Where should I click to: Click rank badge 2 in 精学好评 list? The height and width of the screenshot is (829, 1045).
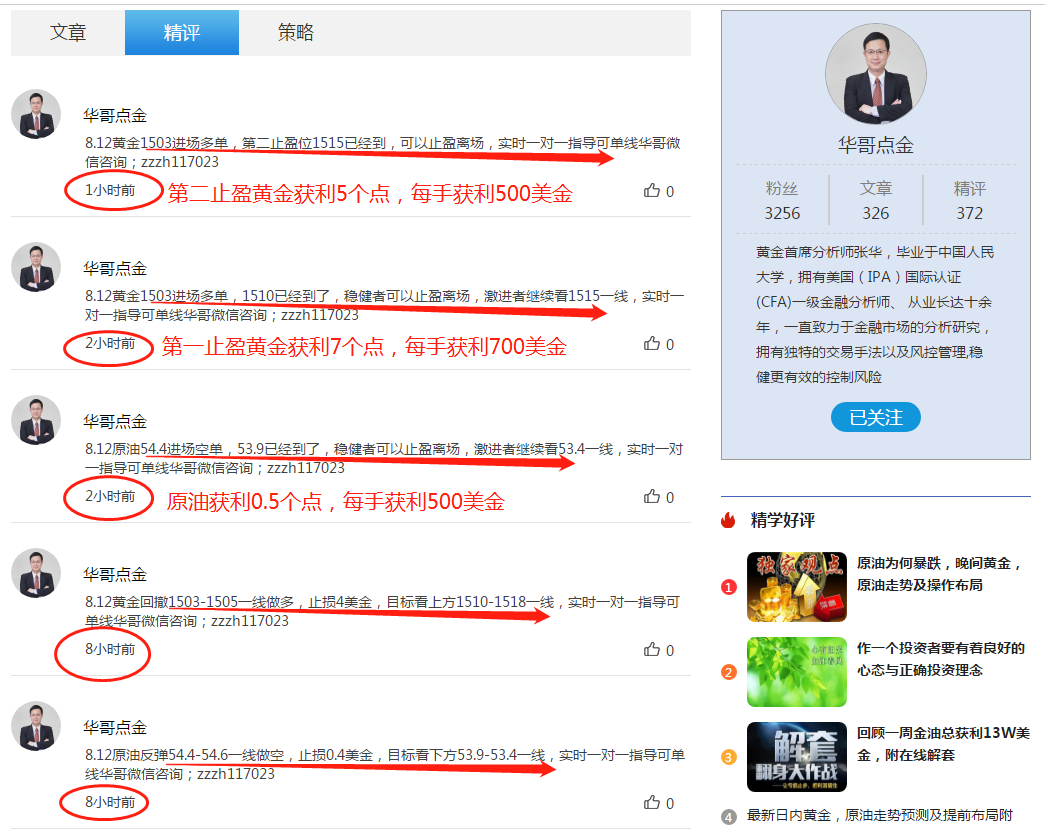(x=728, y=672)
